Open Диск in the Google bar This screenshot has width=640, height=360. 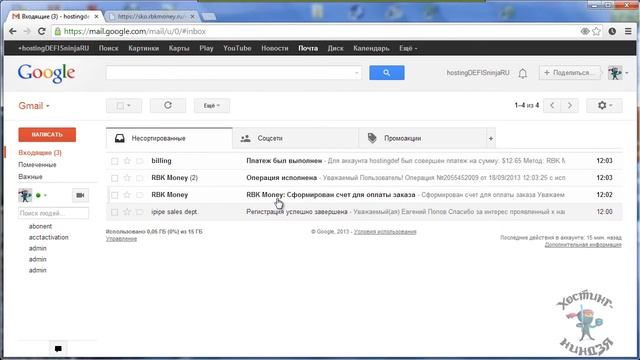(x=336, y=48)
